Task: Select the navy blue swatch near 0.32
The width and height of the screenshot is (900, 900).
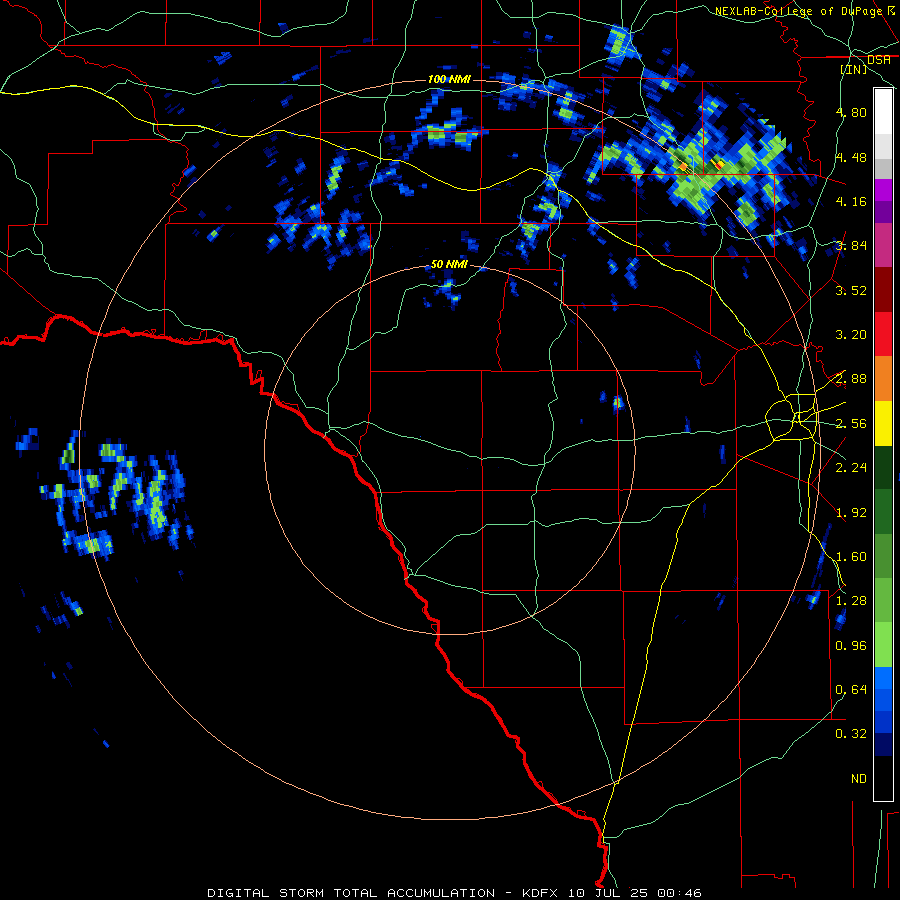Action: [883, 744]
